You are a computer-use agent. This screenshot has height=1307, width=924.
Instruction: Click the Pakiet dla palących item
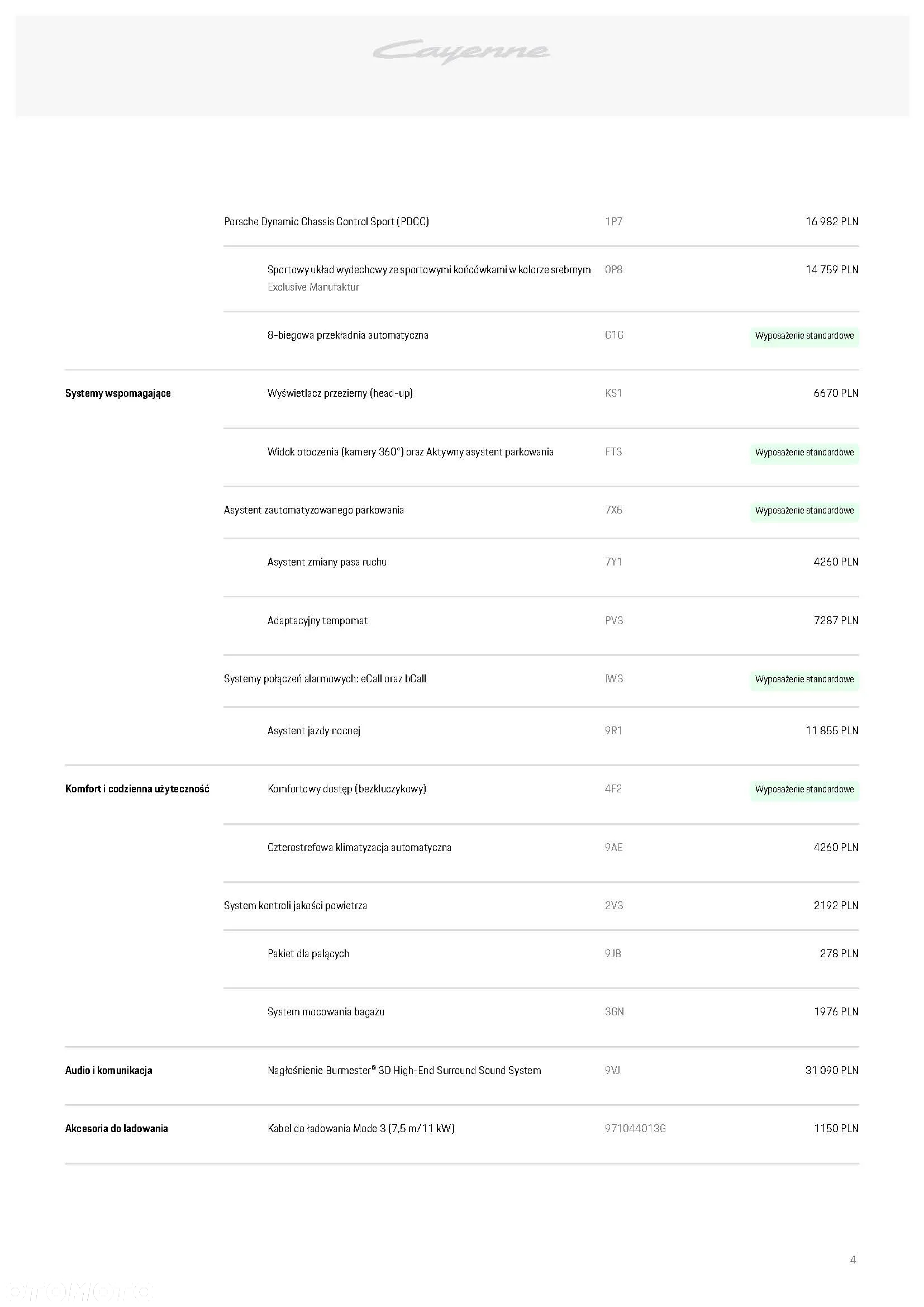(x=308, y=954)
